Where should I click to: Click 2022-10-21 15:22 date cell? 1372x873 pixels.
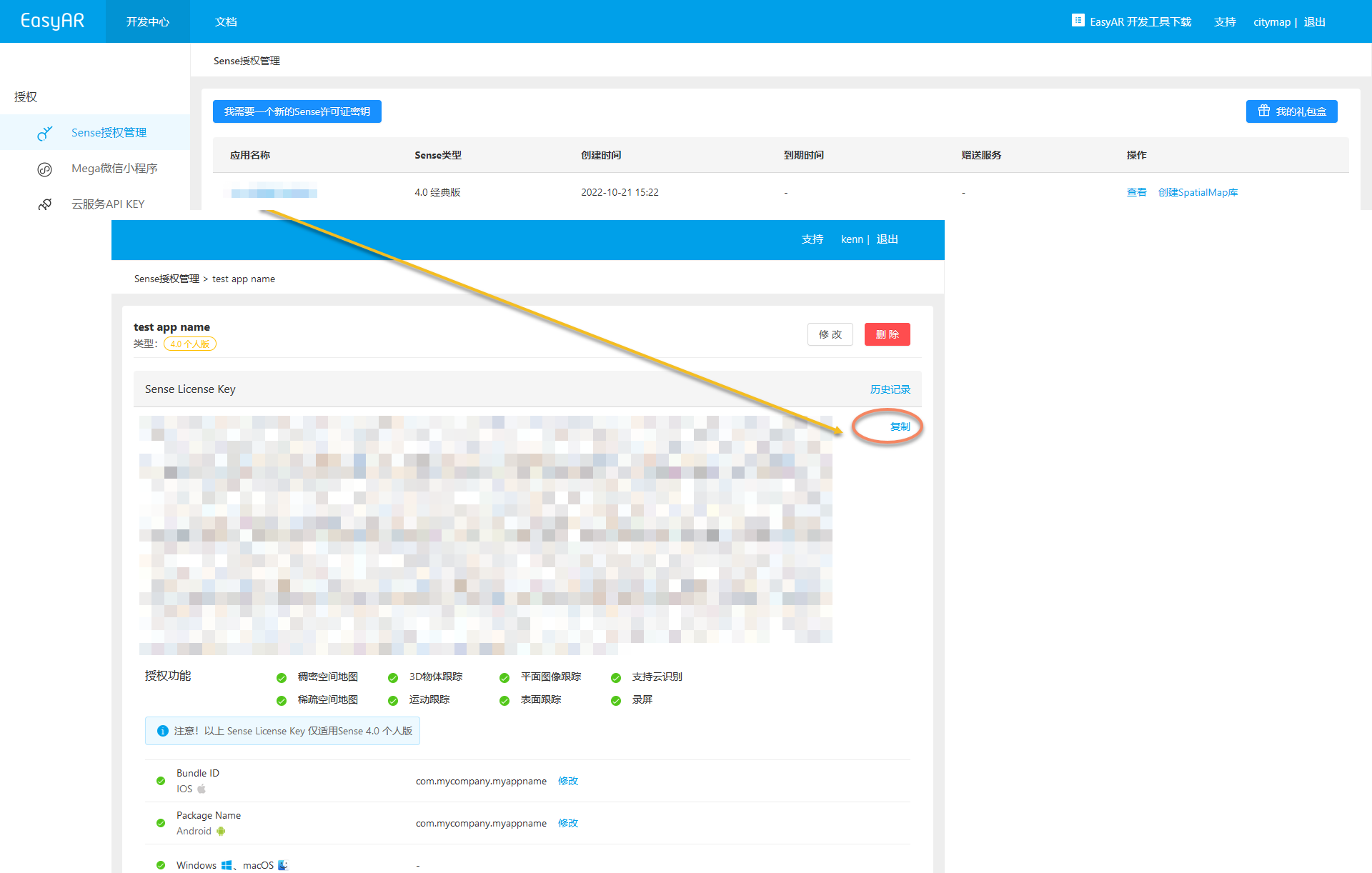[620, 192]
